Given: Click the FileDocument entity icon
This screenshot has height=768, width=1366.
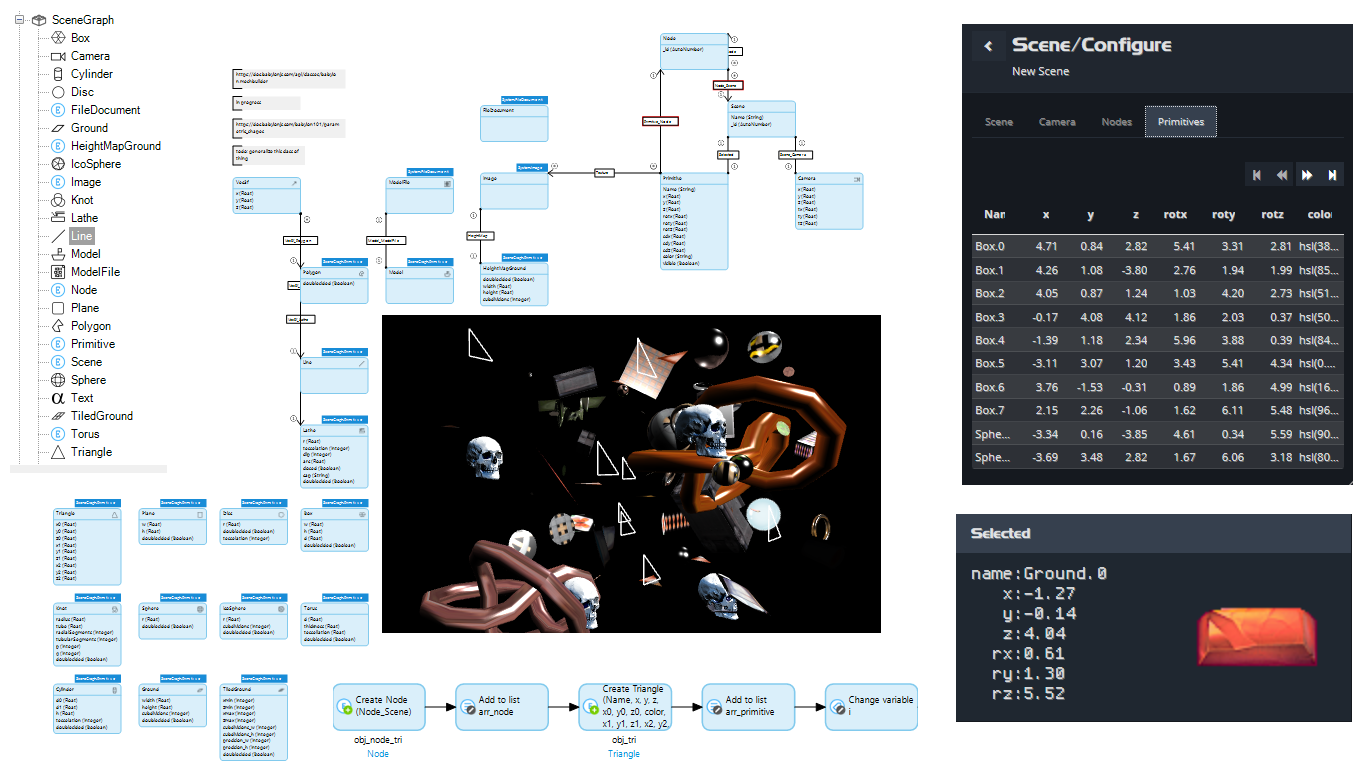Looking at the screenshot, I should [x=58, y=110].
